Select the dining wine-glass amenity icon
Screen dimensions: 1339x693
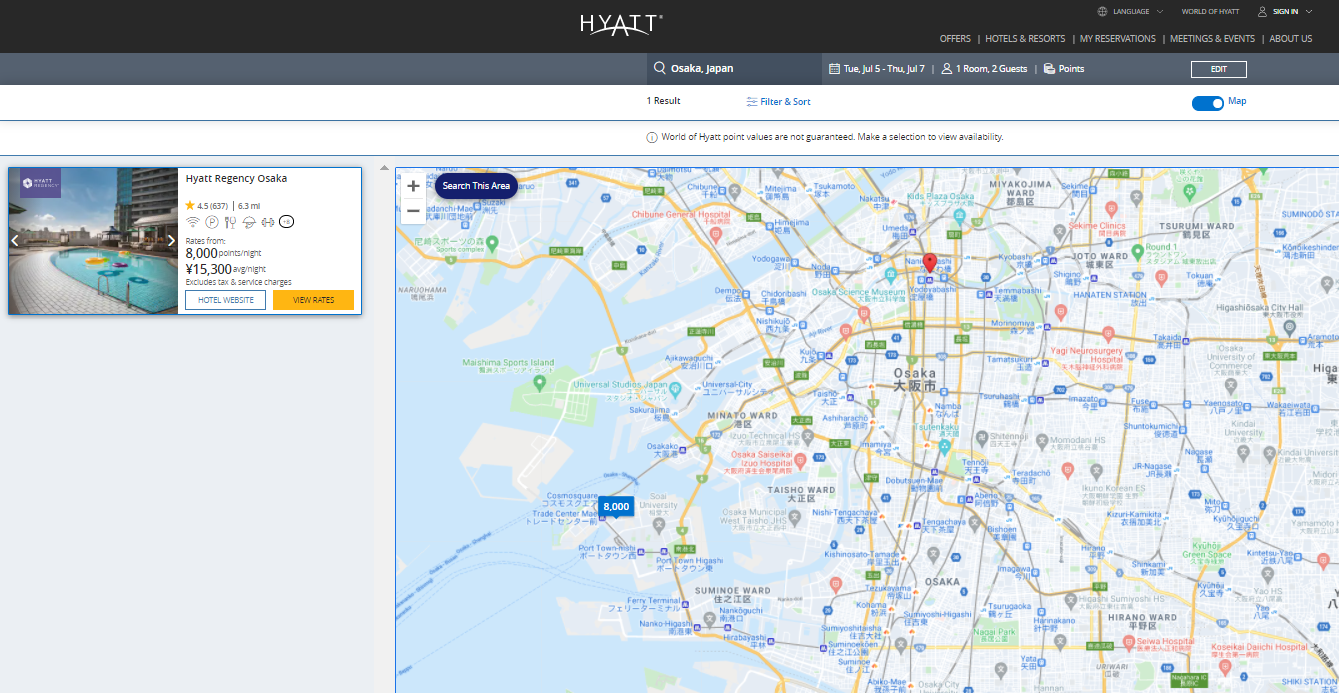click(231, 222)
